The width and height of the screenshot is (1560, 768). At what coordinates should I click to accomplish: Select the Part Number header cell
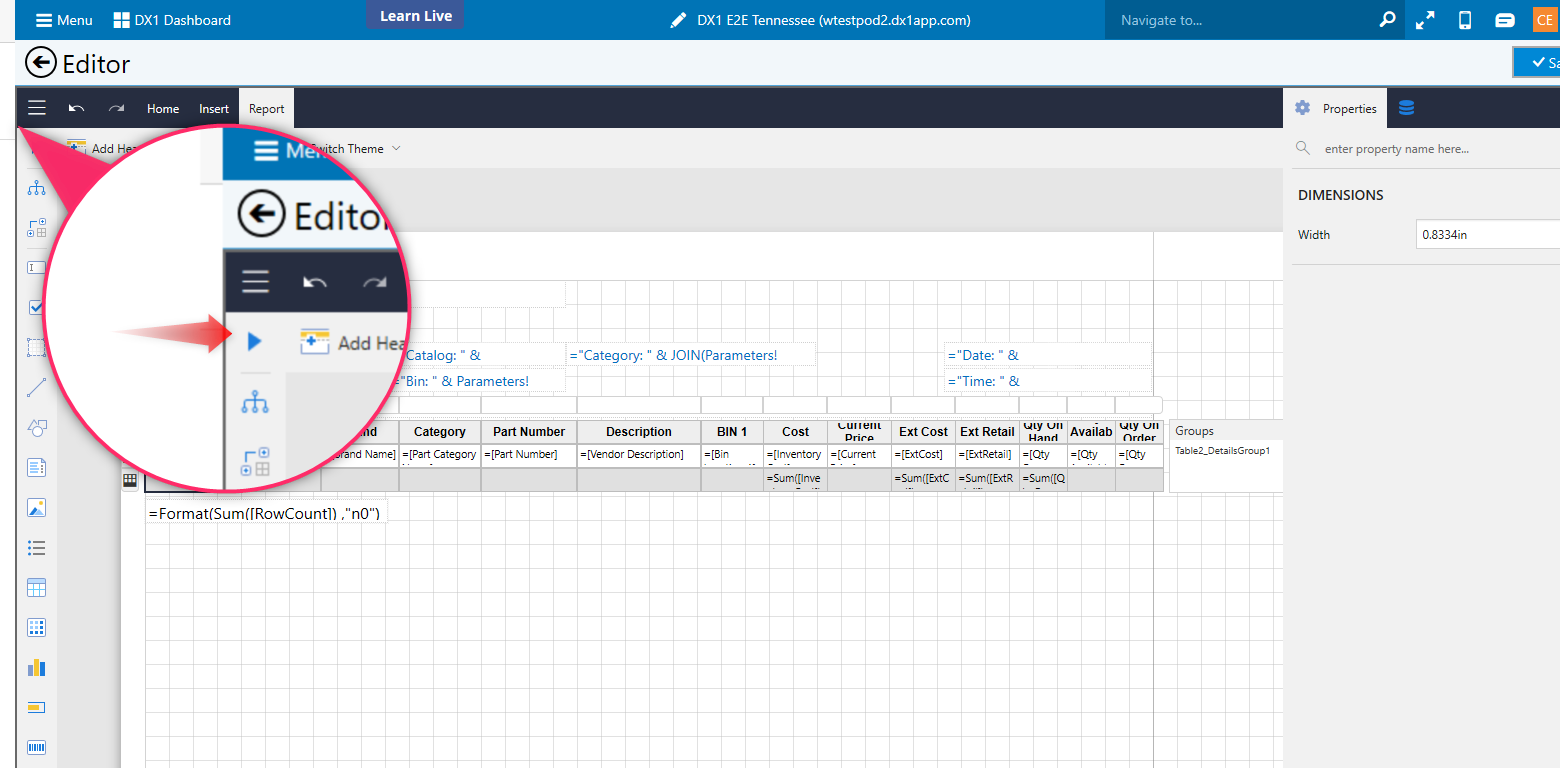529,432
